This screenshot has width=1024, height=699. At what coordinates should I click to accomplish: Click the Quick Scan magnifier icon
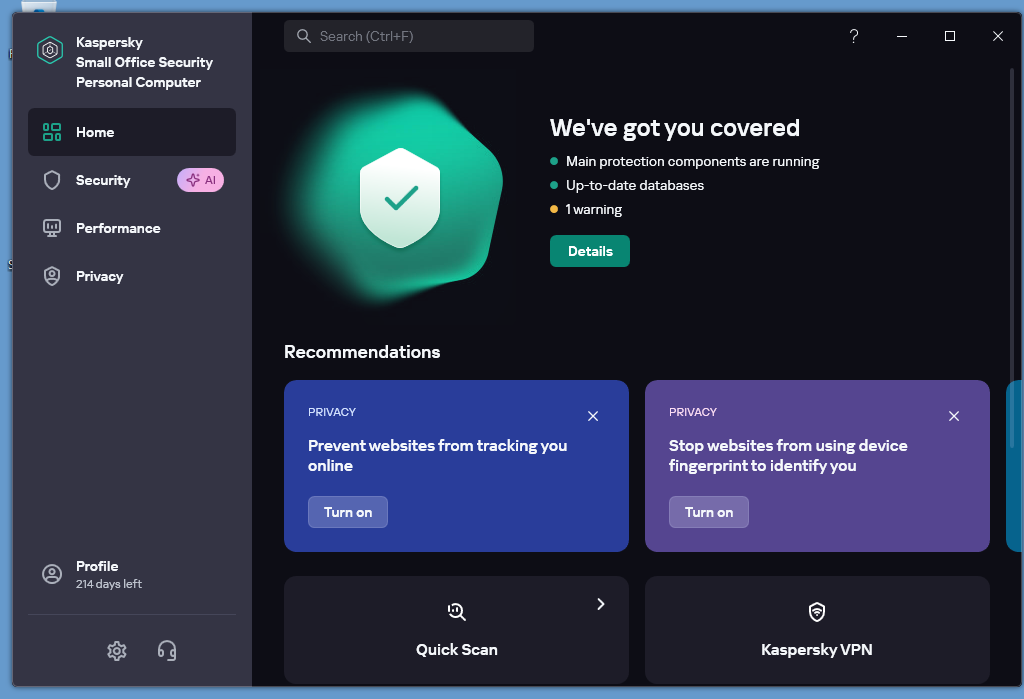(x=456, y=611)
